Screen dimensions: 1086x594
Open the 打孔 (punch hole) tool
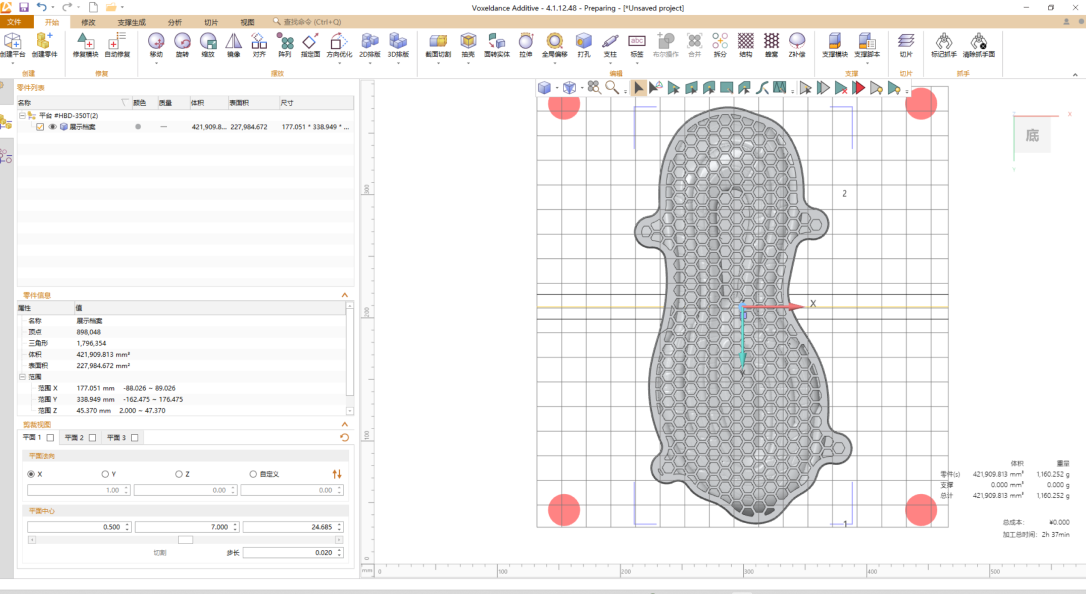(583, 41)
